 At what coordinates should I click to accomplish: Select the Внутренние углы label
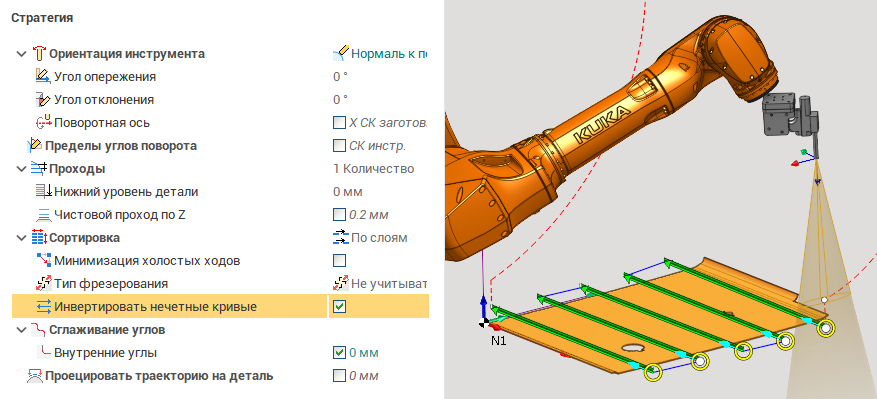[105, 353]
